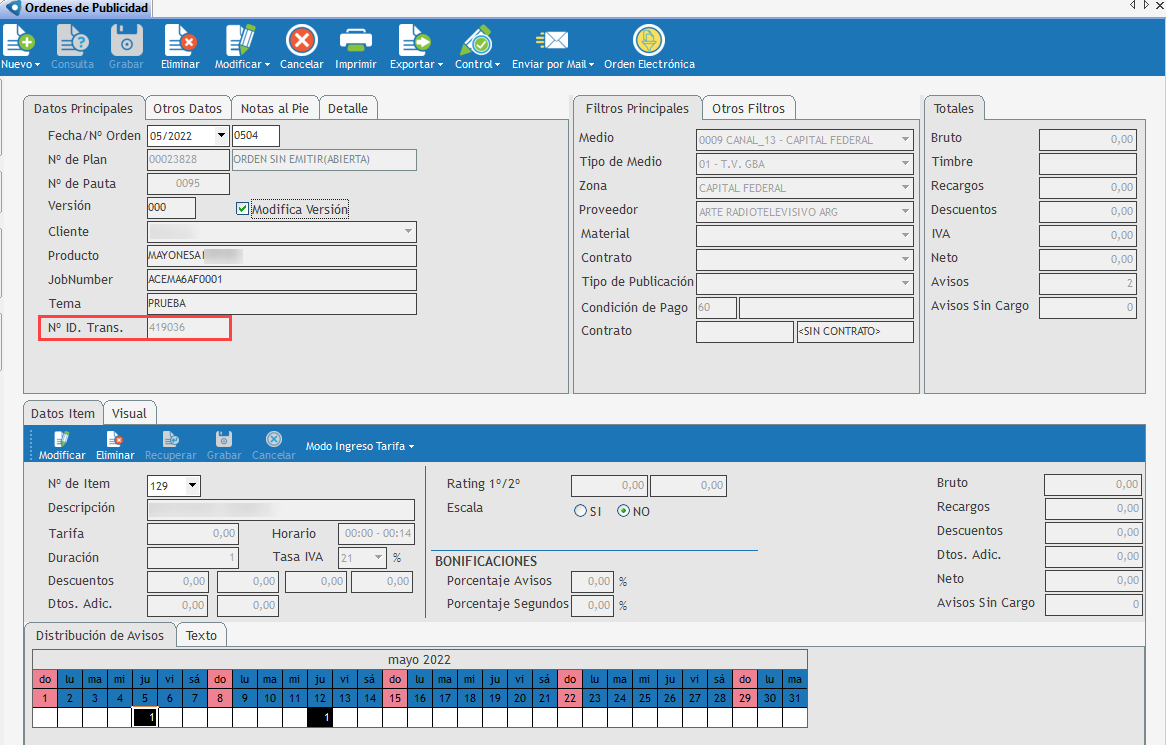Open the Visual tab
This screenshot has width=1166, height=745.
pyautogui.click(x=129, y=413)
